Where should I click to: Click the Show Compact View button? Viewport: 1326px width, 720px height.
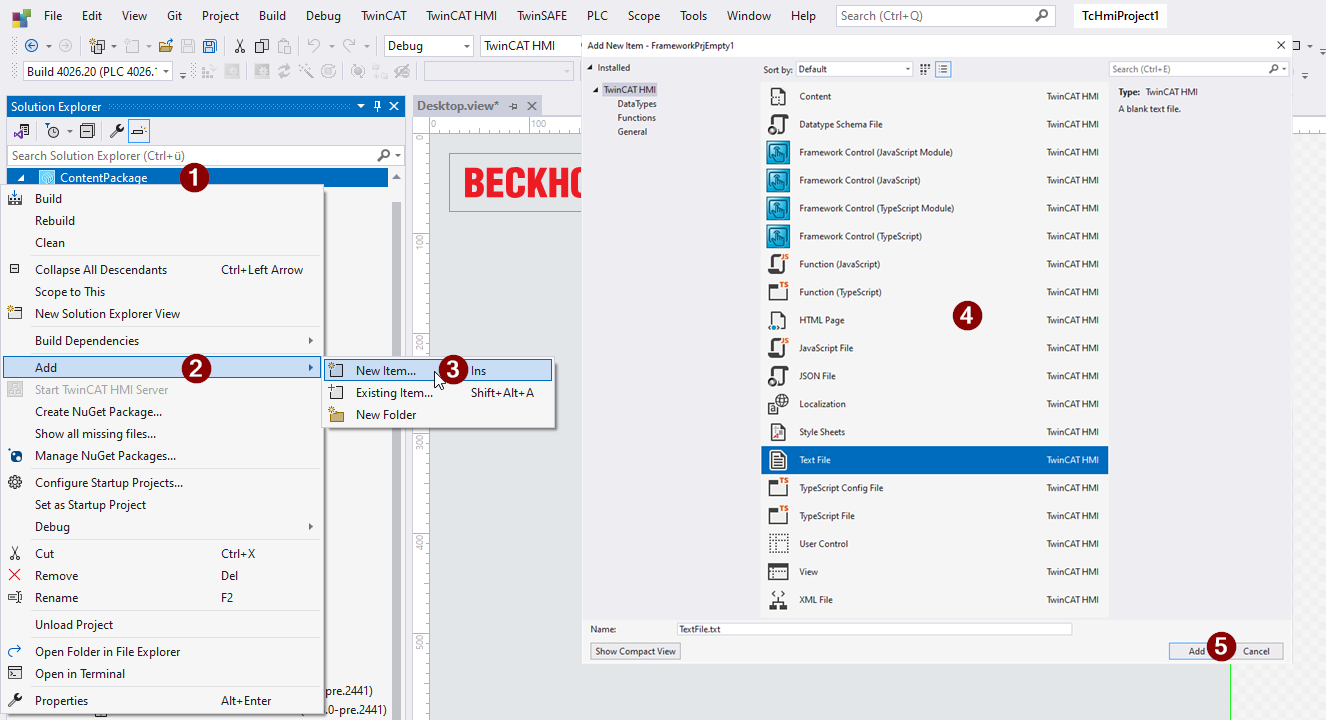click(x=635, y=651)
